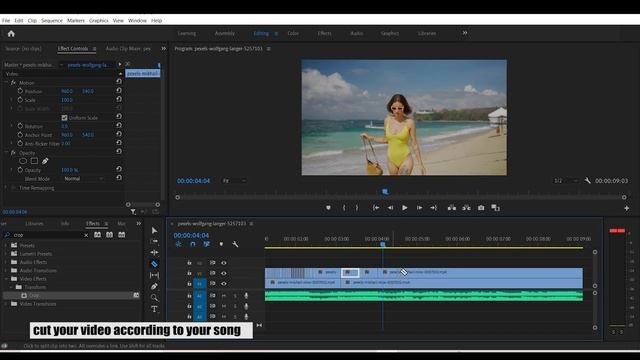
Task: Switch to the Color workspace
Action: tap(293, 33)
